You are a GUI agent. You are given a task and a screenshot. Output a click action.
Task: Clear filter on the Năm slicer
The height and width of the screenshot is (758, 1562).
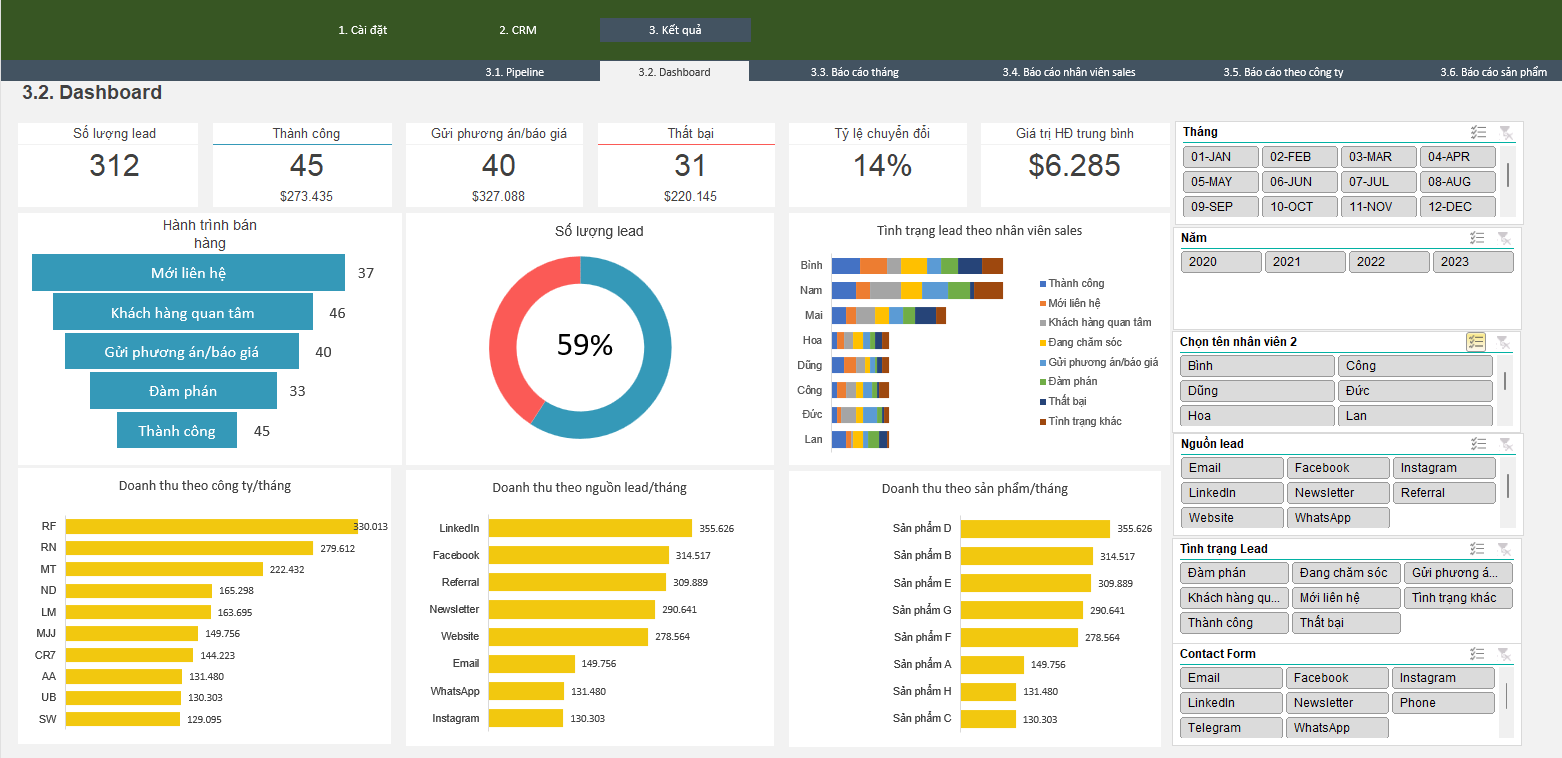(1504, 238)
